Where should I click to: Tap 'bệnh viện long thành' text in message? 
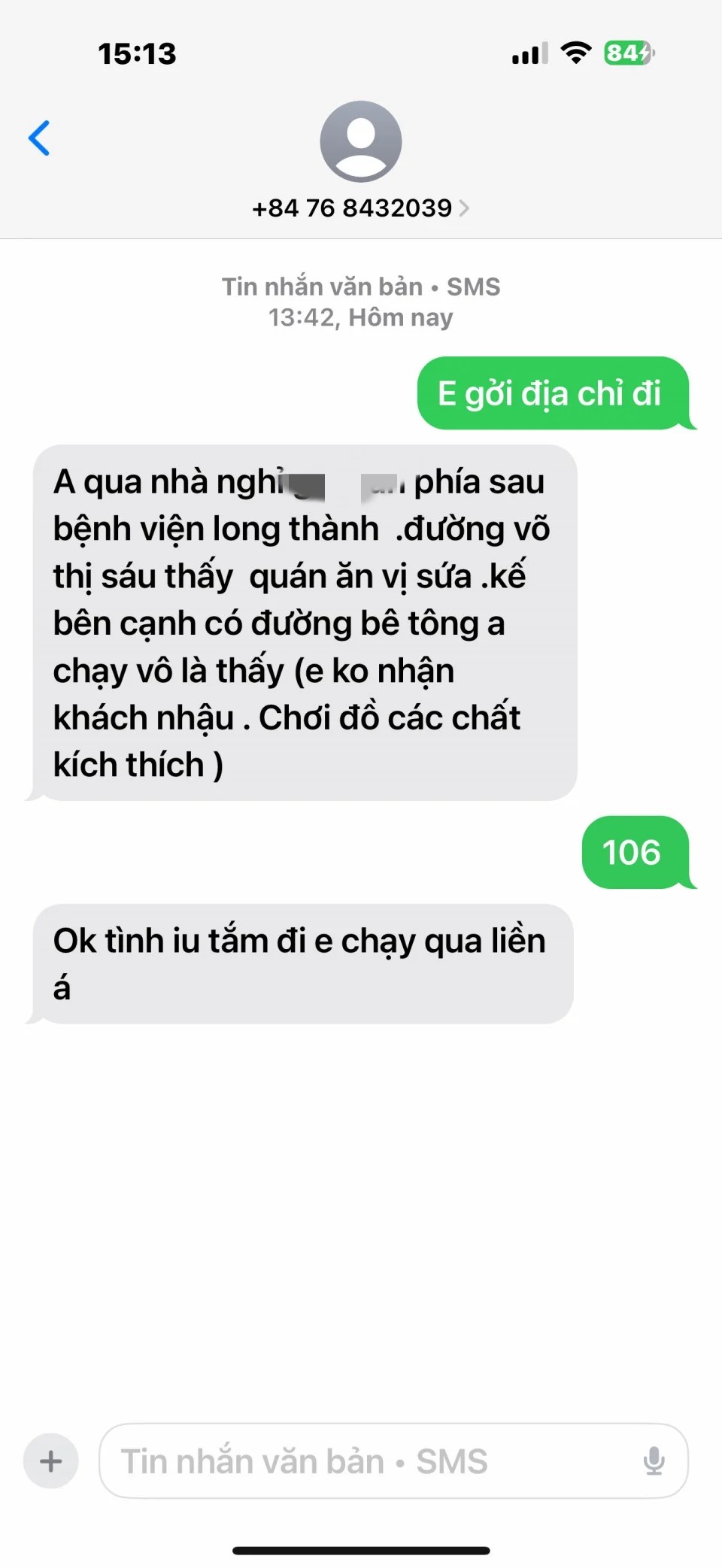(216, 529)
